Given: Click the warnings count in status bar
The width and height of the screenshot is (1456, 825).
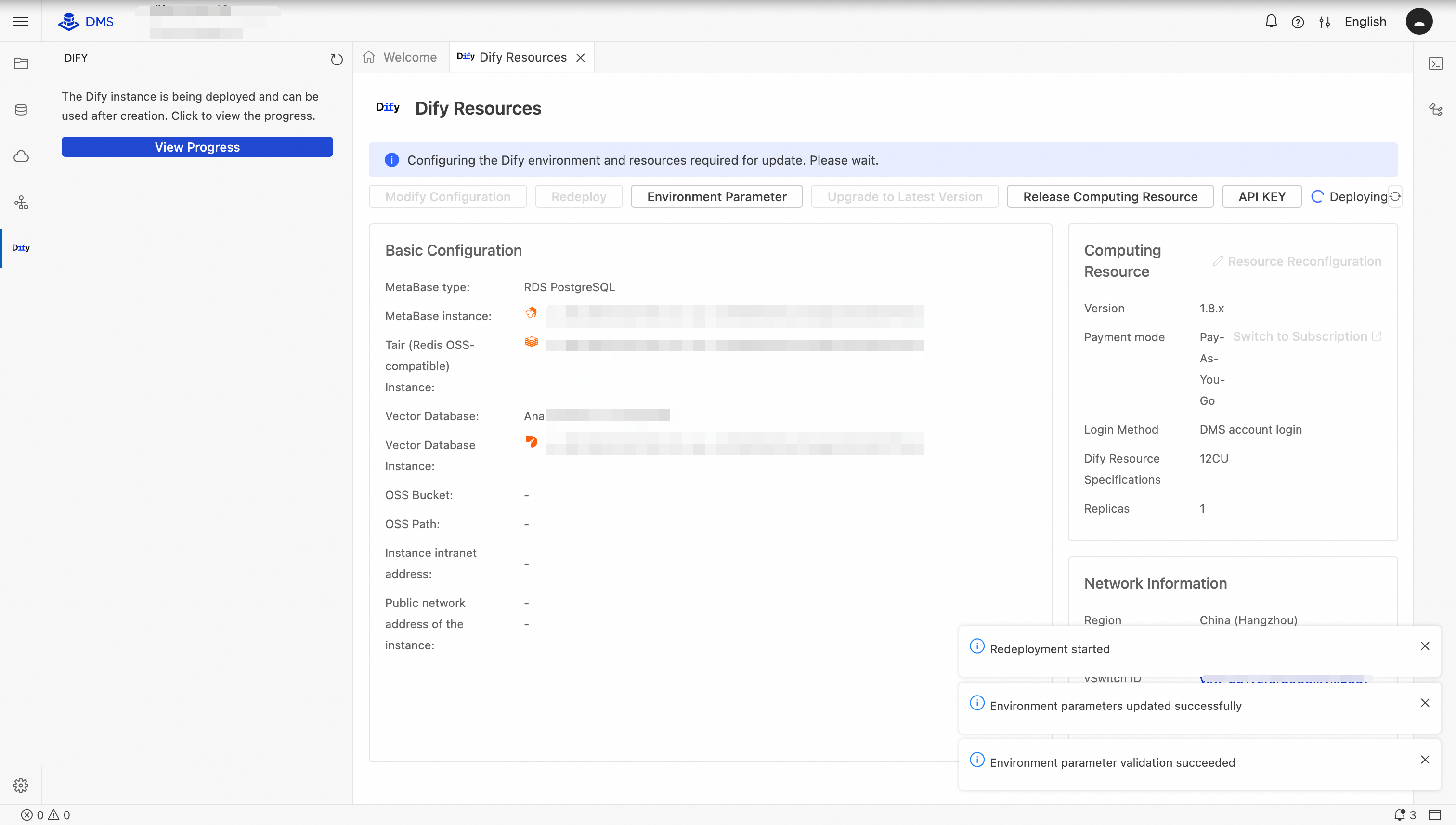Looking at the screenshot, I should [59, 815].
